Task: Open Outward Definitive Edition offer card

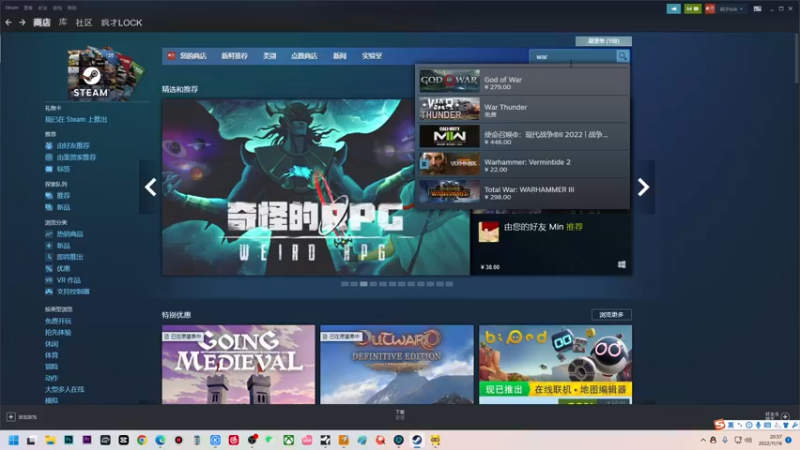Action: tap(396, 365)
